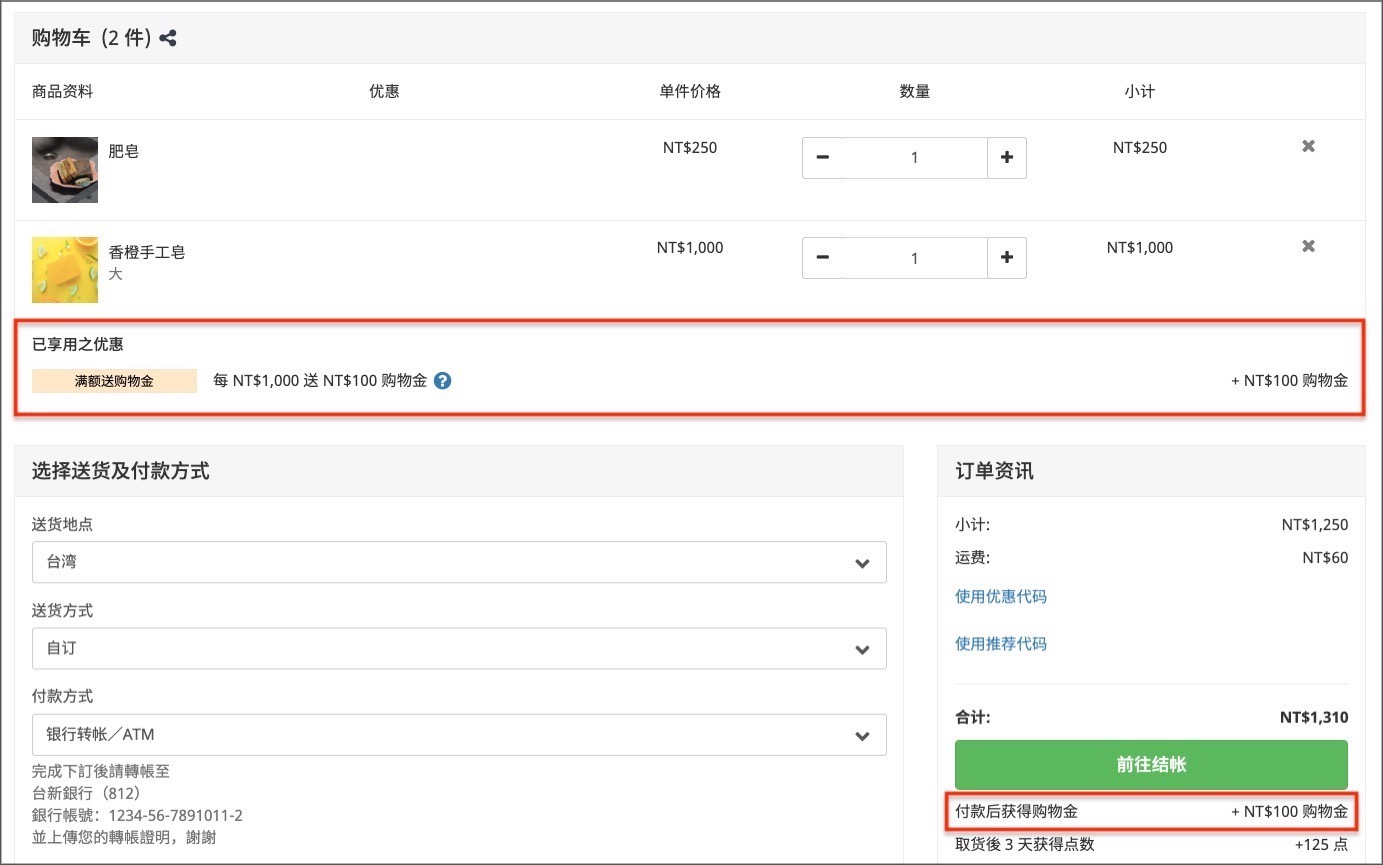The image size is (1383, 865).
Task: Click the 肥皂 product thumbnail image
Action: click(x=65, y=170)
